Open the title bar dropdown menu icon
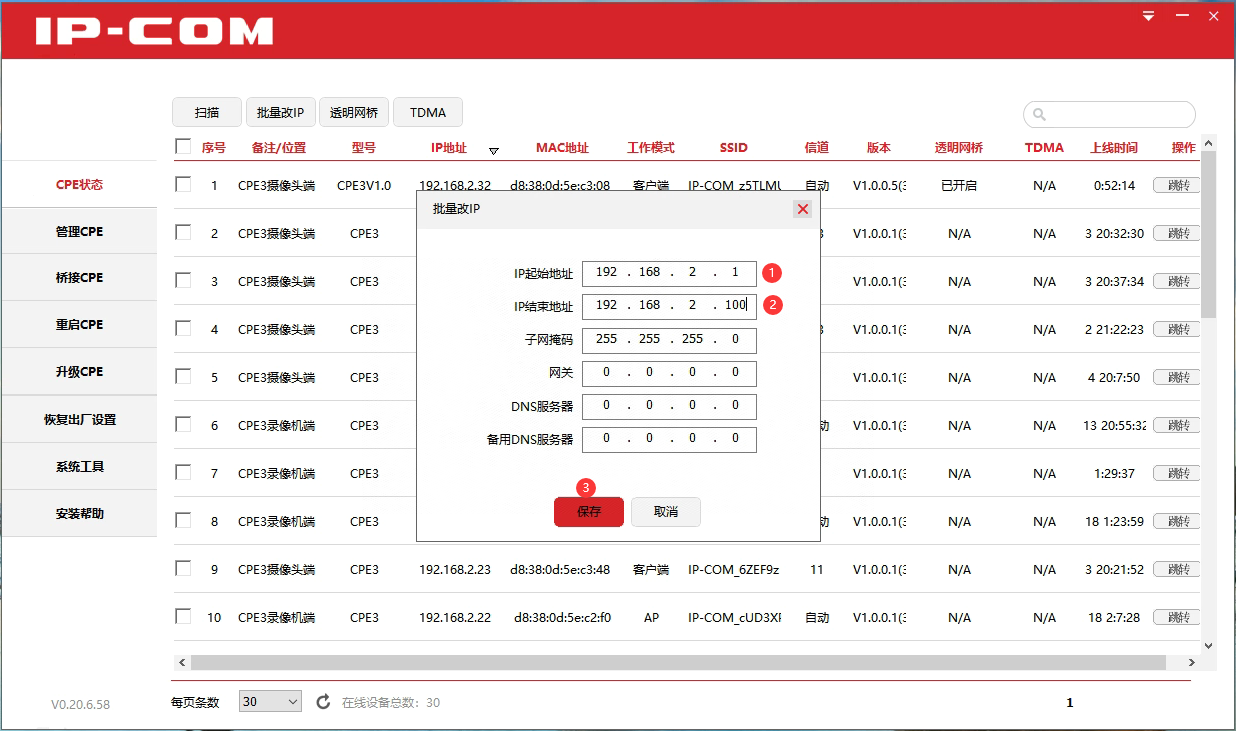This screenshot has width=1236, height=731. pyautogui.click(x=1149, y=16)
